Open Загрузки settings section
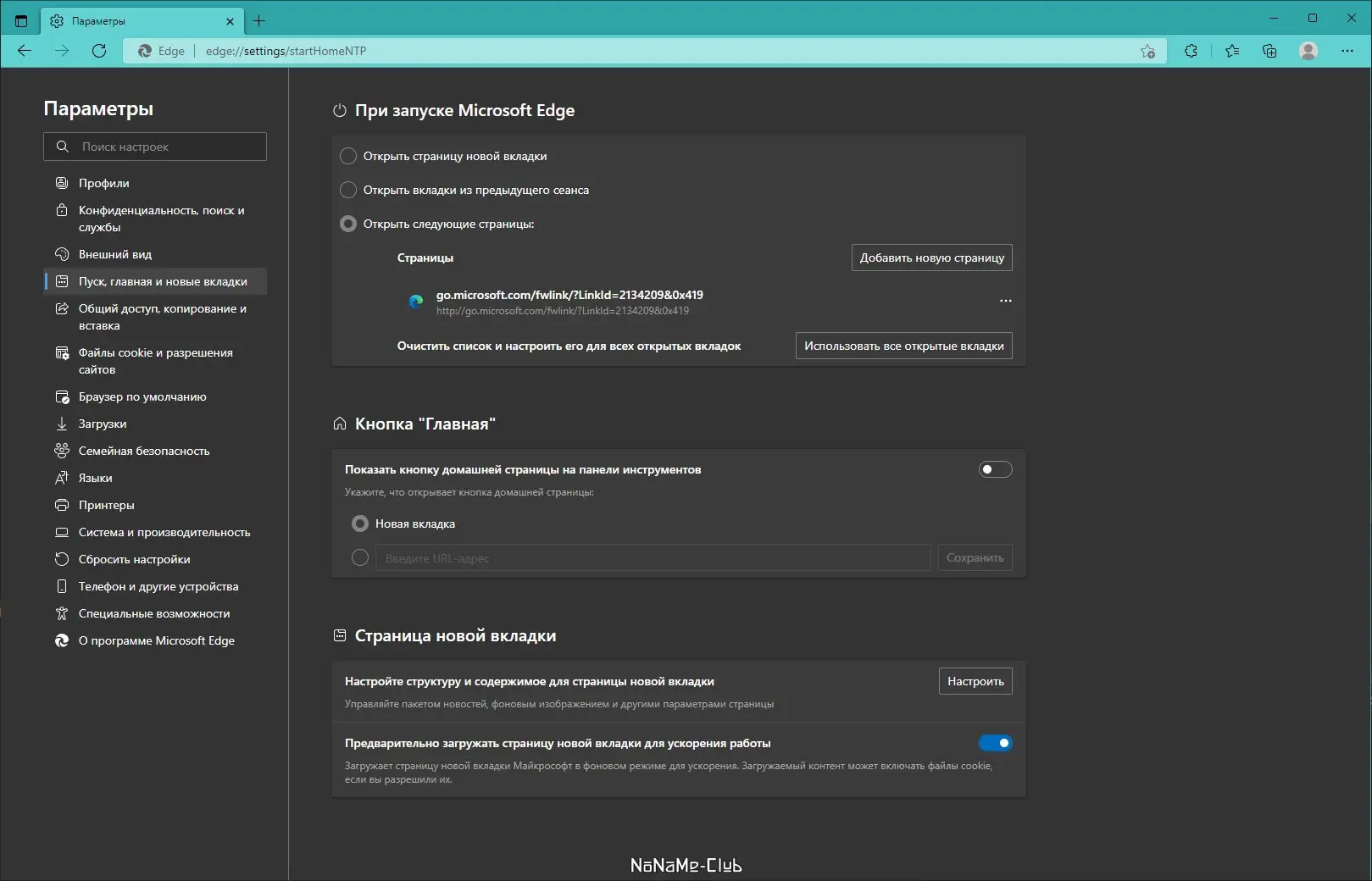 click(x=156, y=424)
